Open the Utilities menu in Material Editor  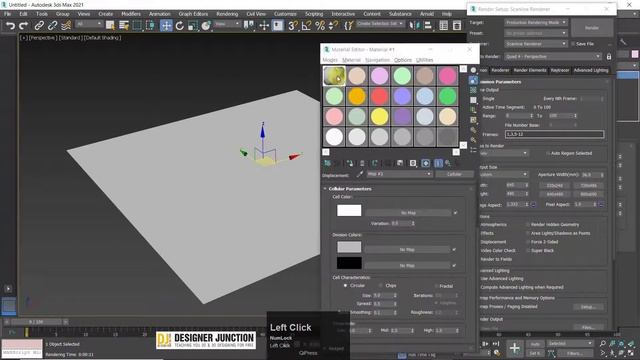[424, 60]
